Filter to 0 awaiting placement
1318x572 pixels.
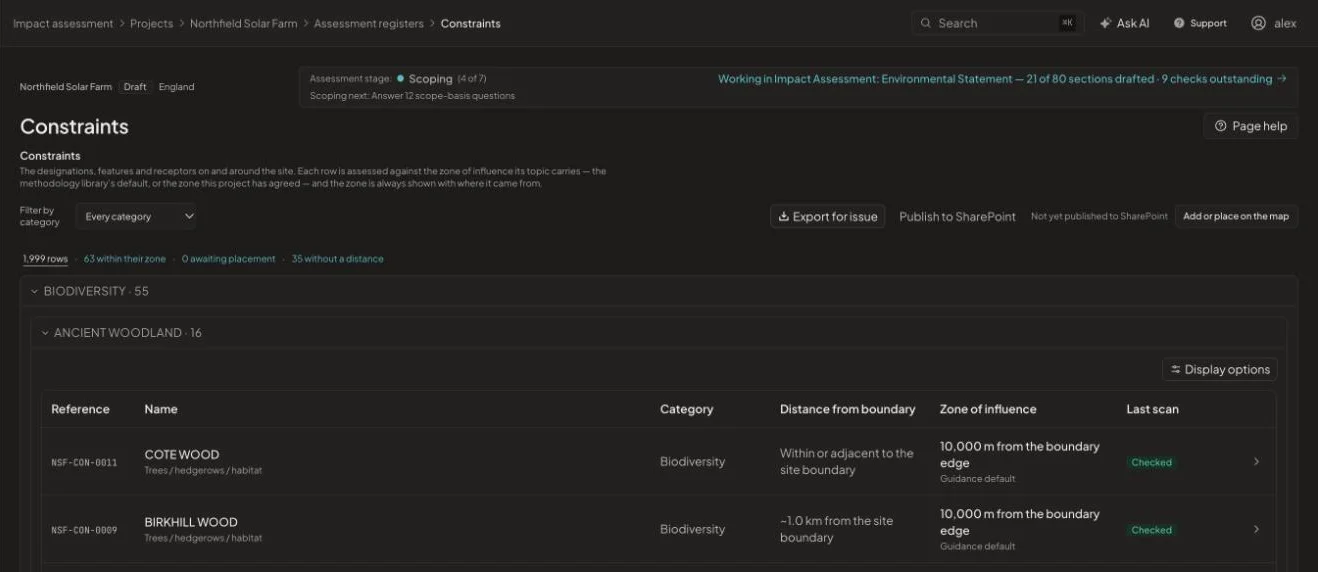coord(228,259)
